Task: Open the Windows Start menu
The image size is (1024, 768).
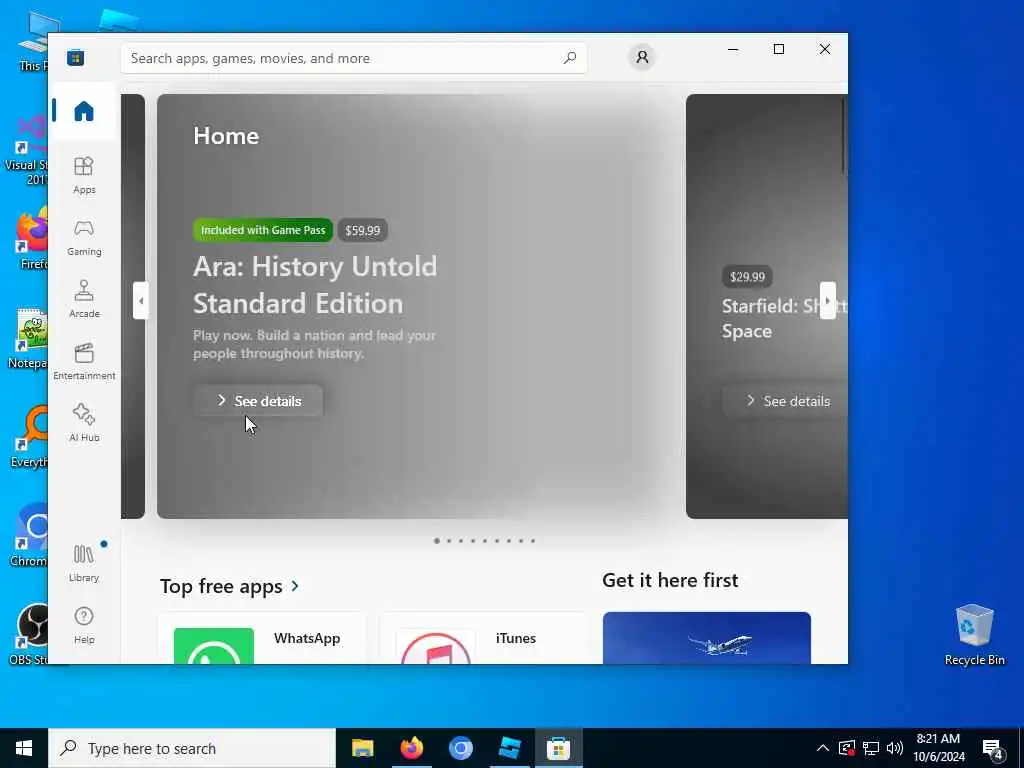Action: [x=24, y=748]
